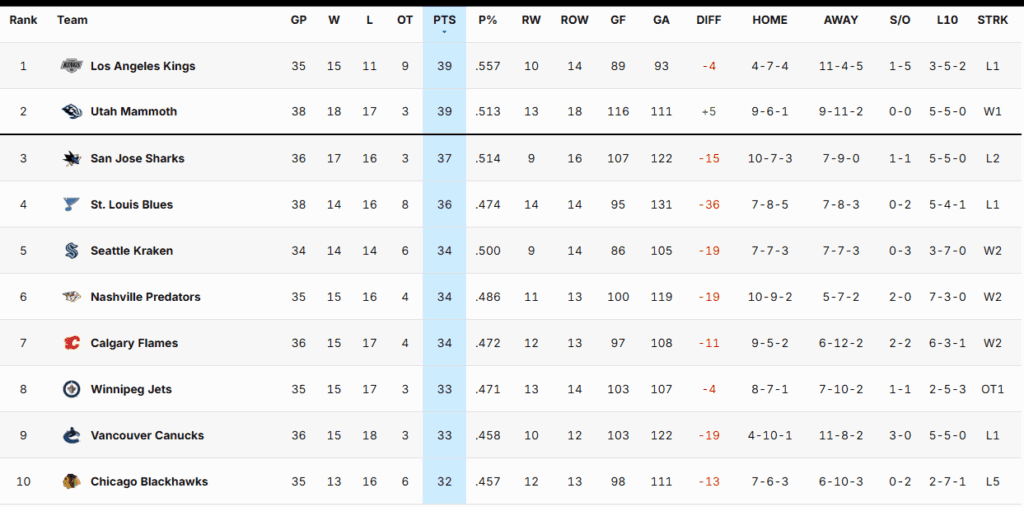
Task: Sort standings by GP column header
Action: pos(298,20)
